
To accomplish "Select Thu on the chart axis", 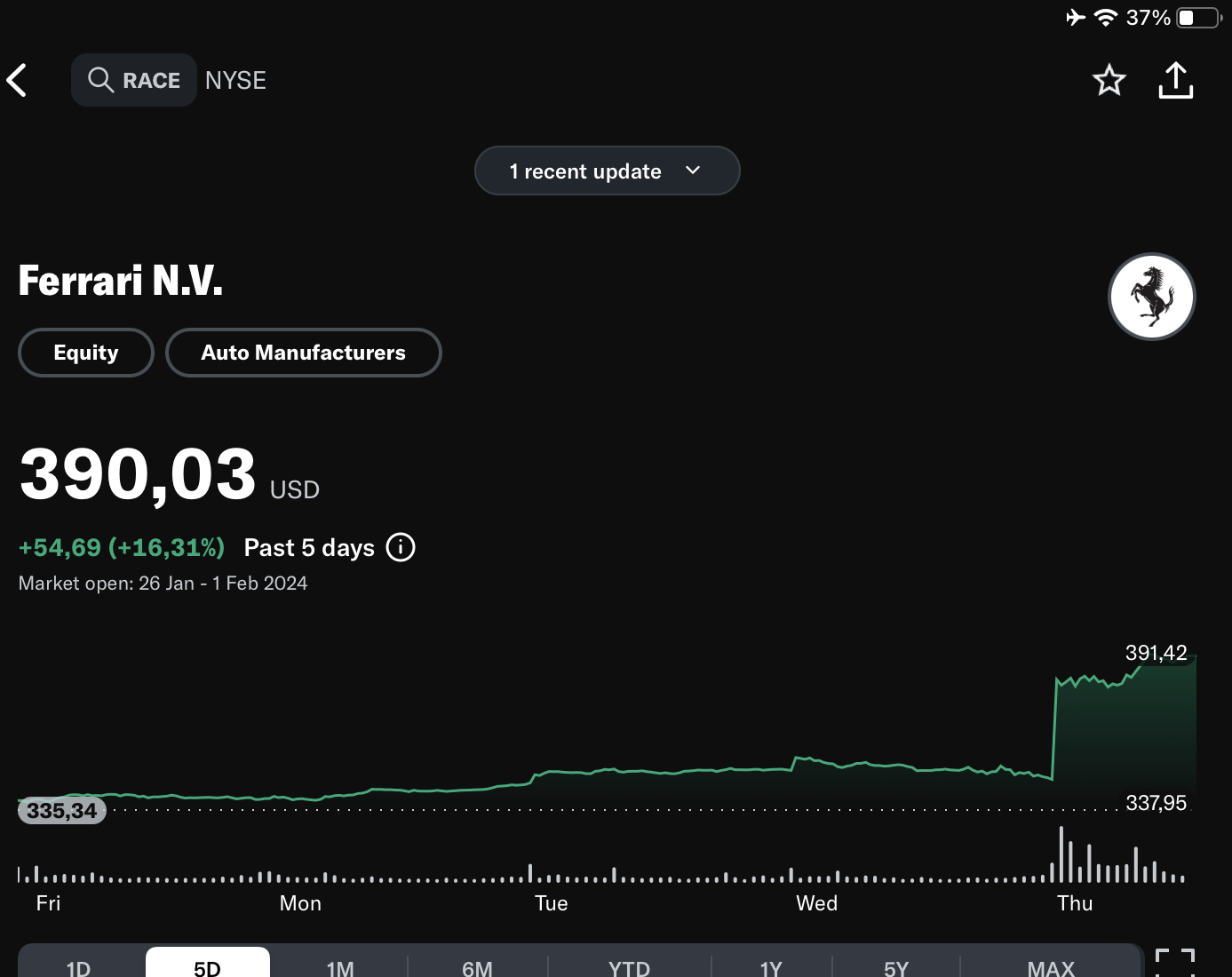I will [x=1075, y=903].
